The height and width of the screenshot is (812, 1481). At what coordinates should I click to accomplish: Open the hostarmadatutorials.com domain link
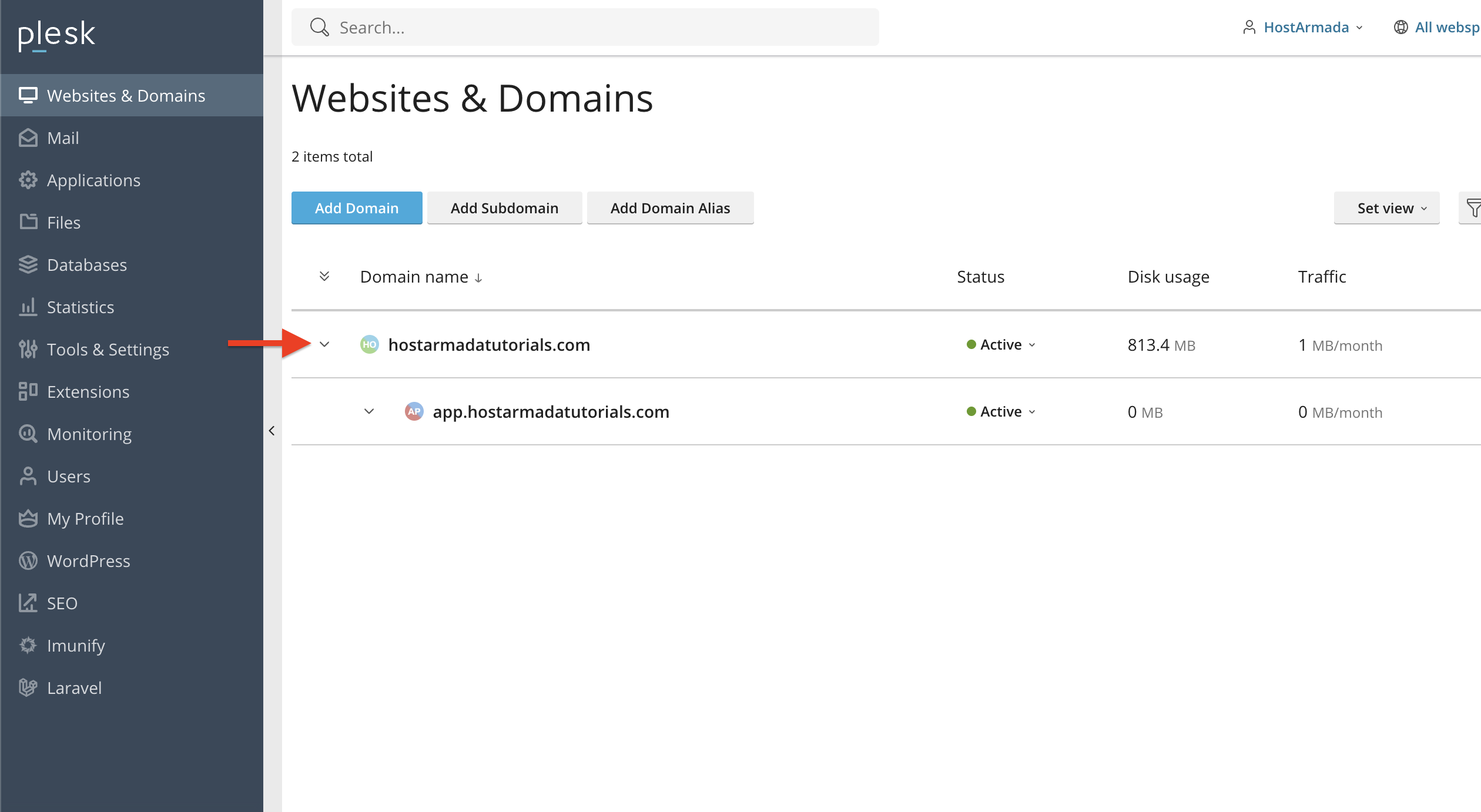(x=489, y=344)
